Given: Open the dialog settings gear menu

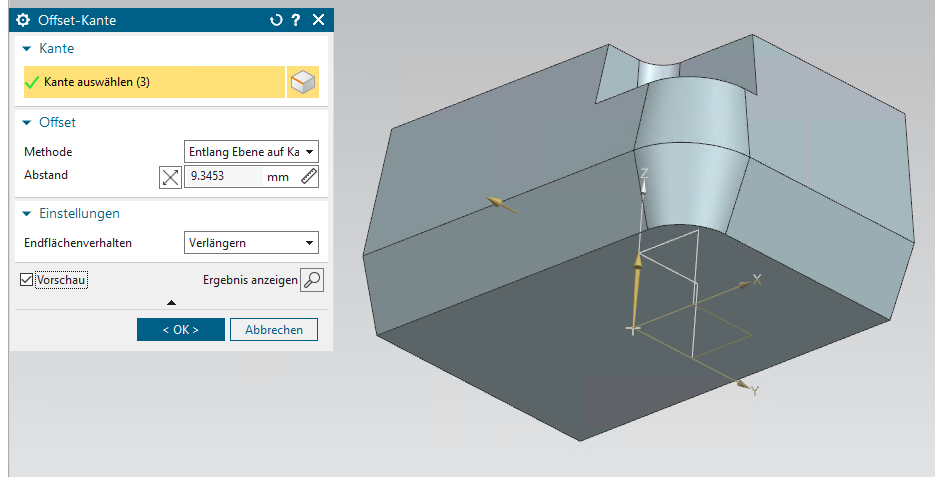Looking at the screenshot, I should [x=23, y=20].
